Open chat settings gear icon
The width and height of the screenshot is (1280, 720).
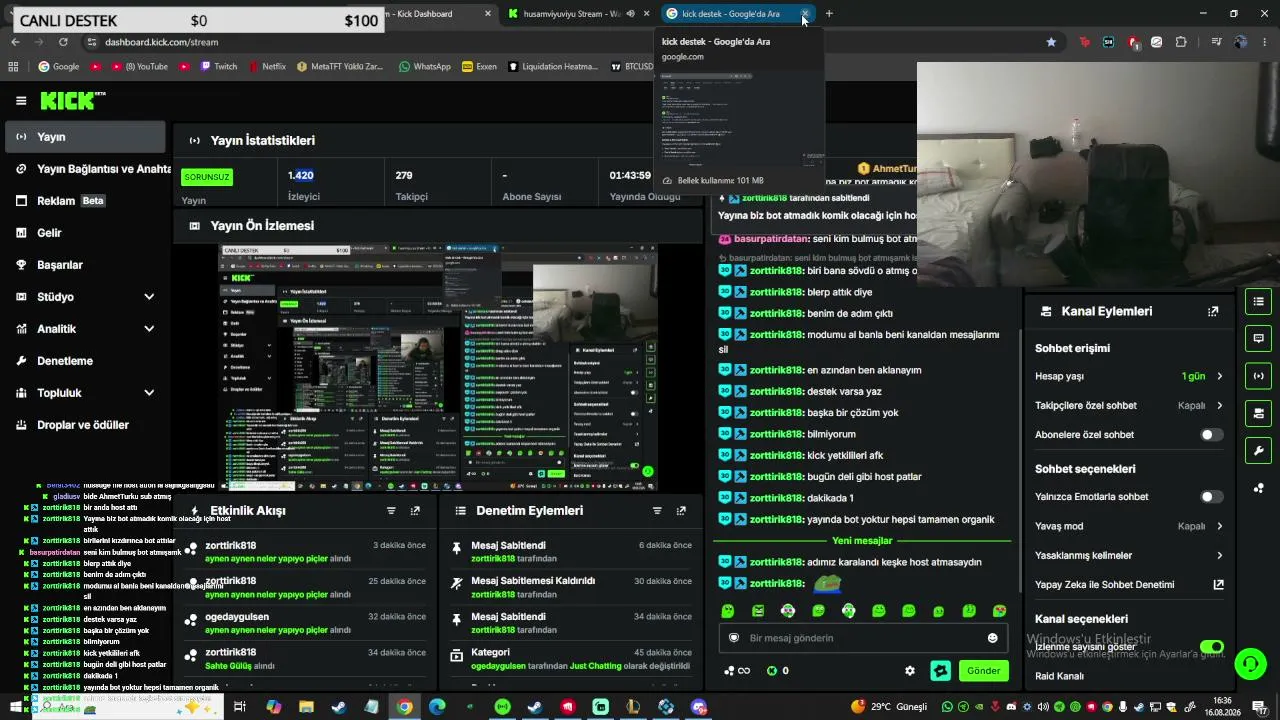[909, 671]
